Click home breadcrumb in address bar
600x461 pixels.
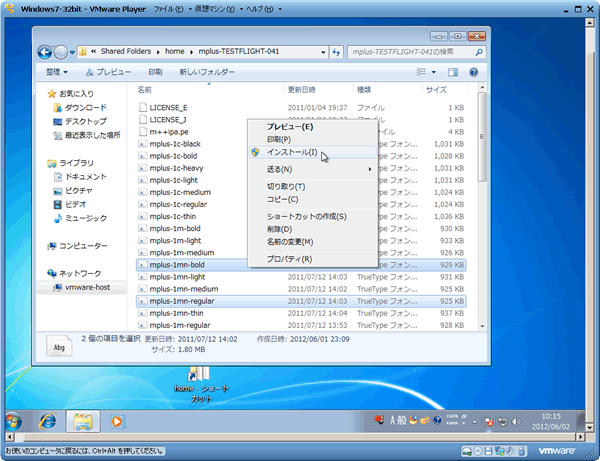coord(174,51)
